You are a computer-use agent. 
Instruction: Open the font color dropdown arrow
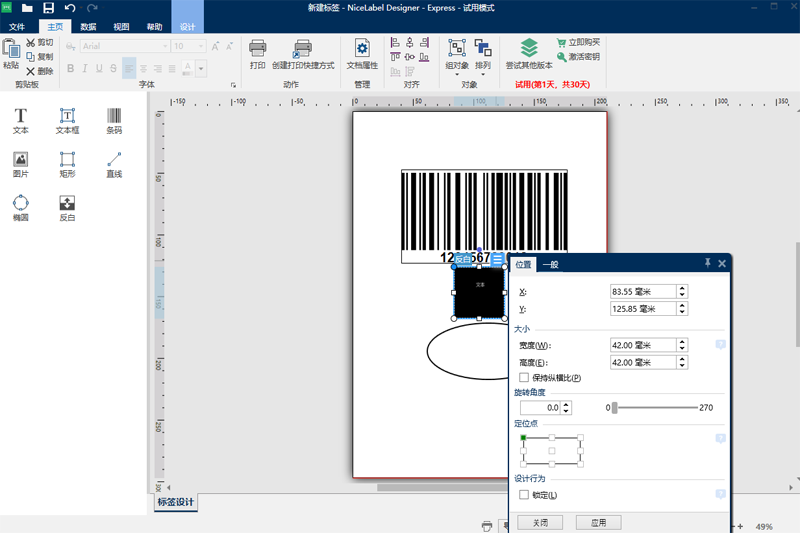(201, 68)
